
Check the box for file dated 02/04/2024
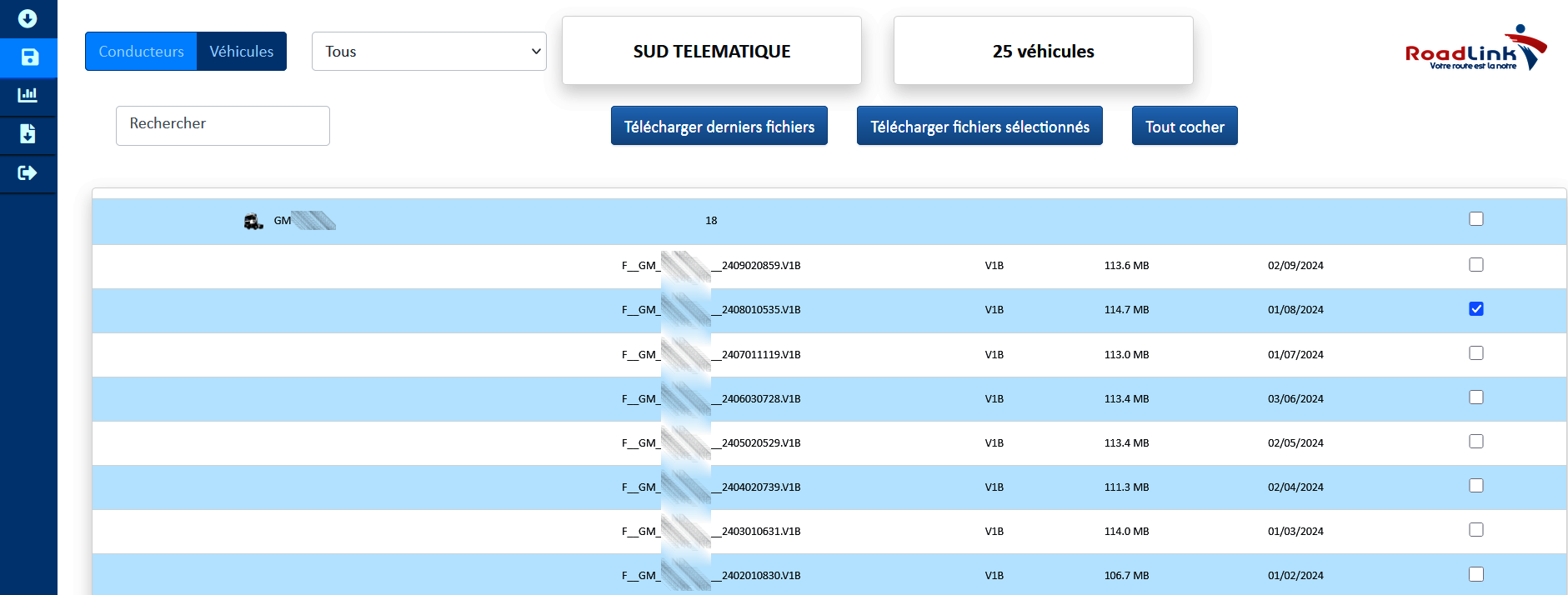click(1476, 486)
